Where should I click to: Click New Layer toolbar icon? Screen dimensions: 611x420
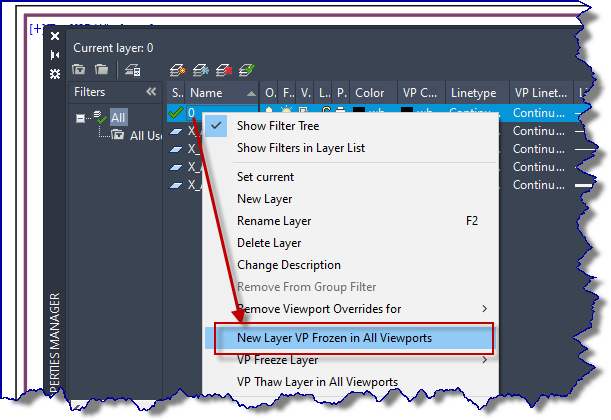pyautogui.click(x=177, y=70)
